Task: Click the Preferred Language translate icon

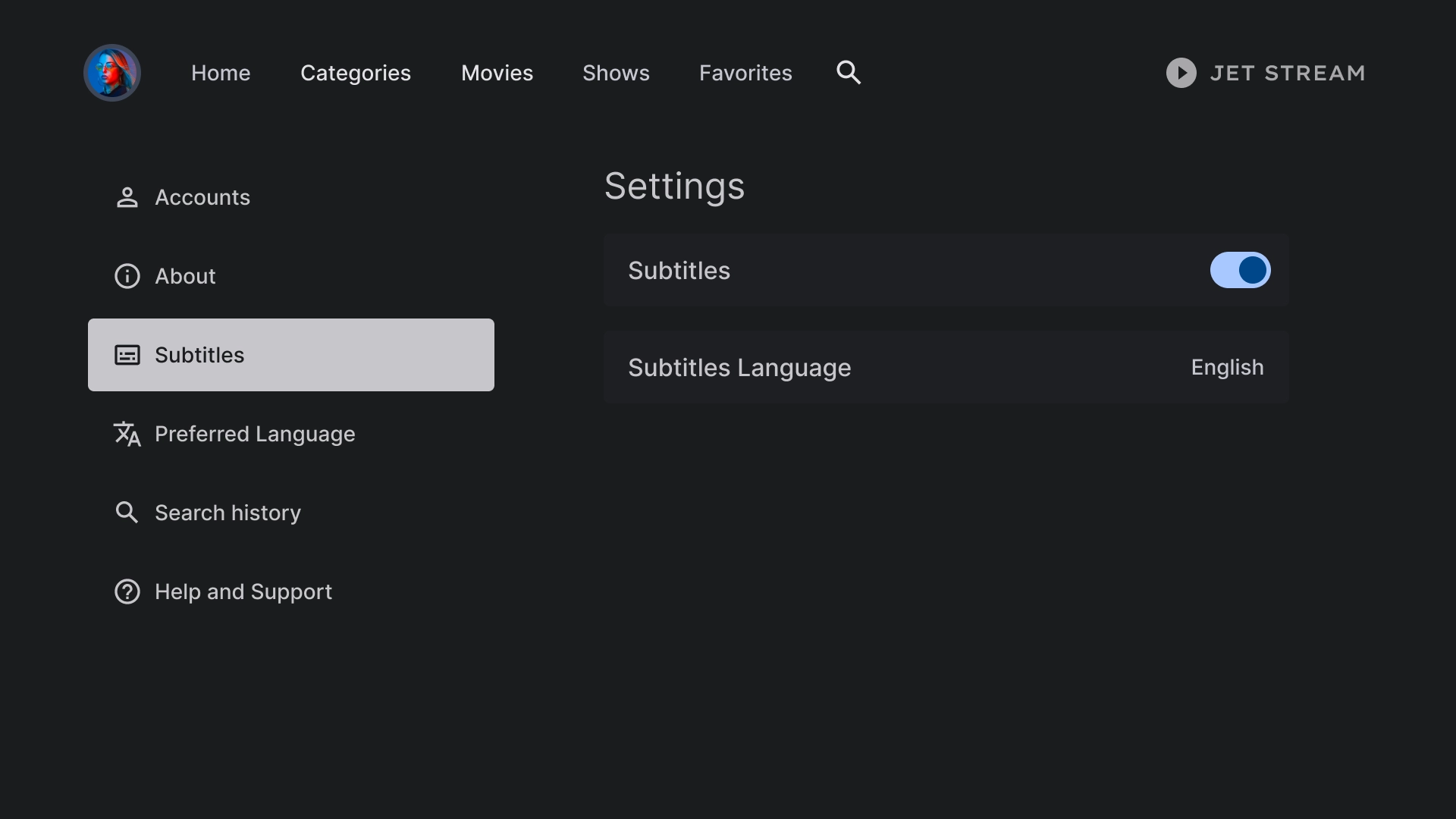Action: pos(127,434)
